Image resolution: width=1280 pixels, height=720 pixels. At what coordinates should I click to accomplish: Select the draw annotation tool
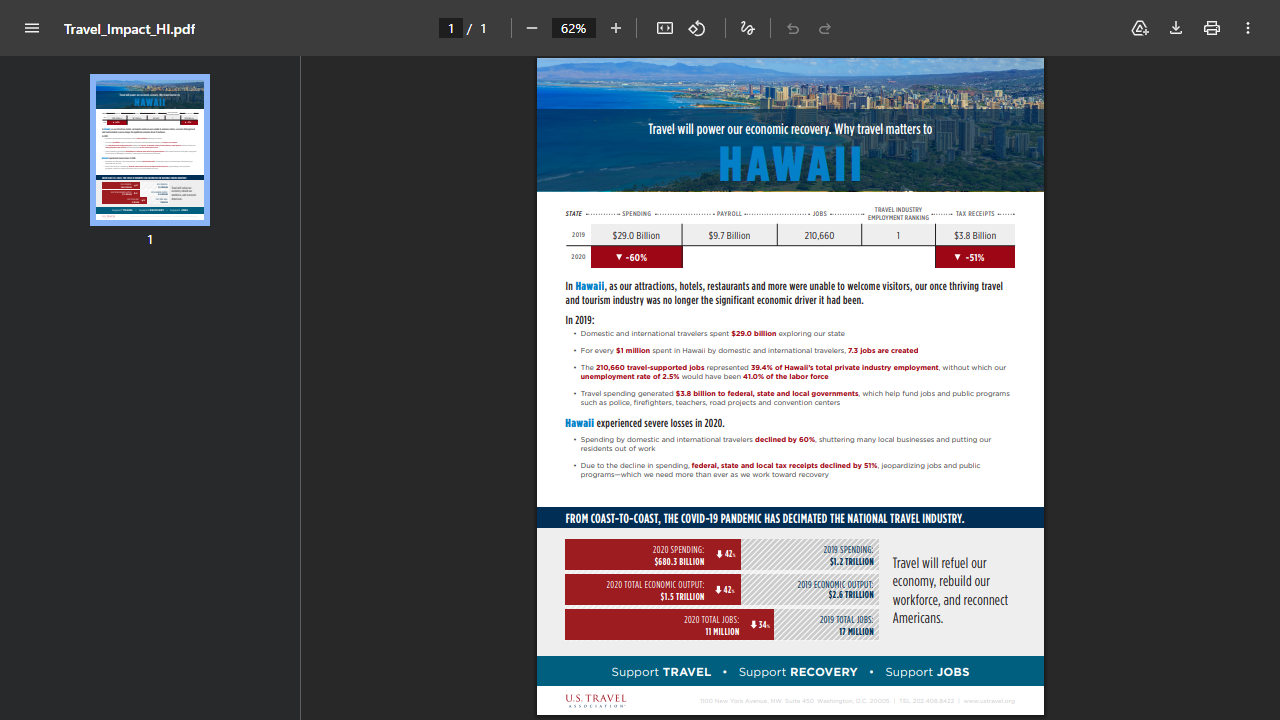[747, 28]
